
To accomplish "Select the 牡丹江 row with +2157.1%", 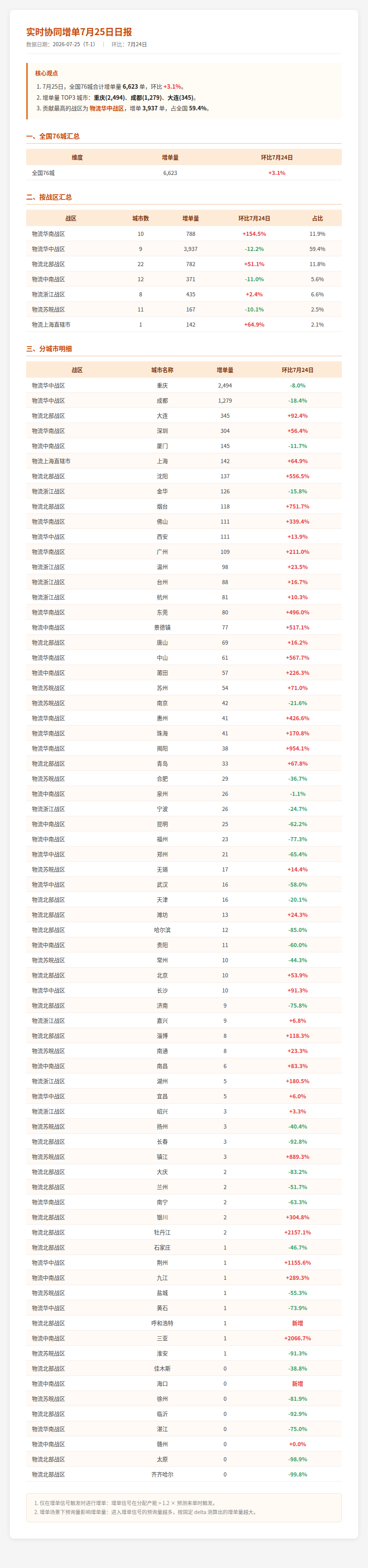I will click(x=184, y=1232).
